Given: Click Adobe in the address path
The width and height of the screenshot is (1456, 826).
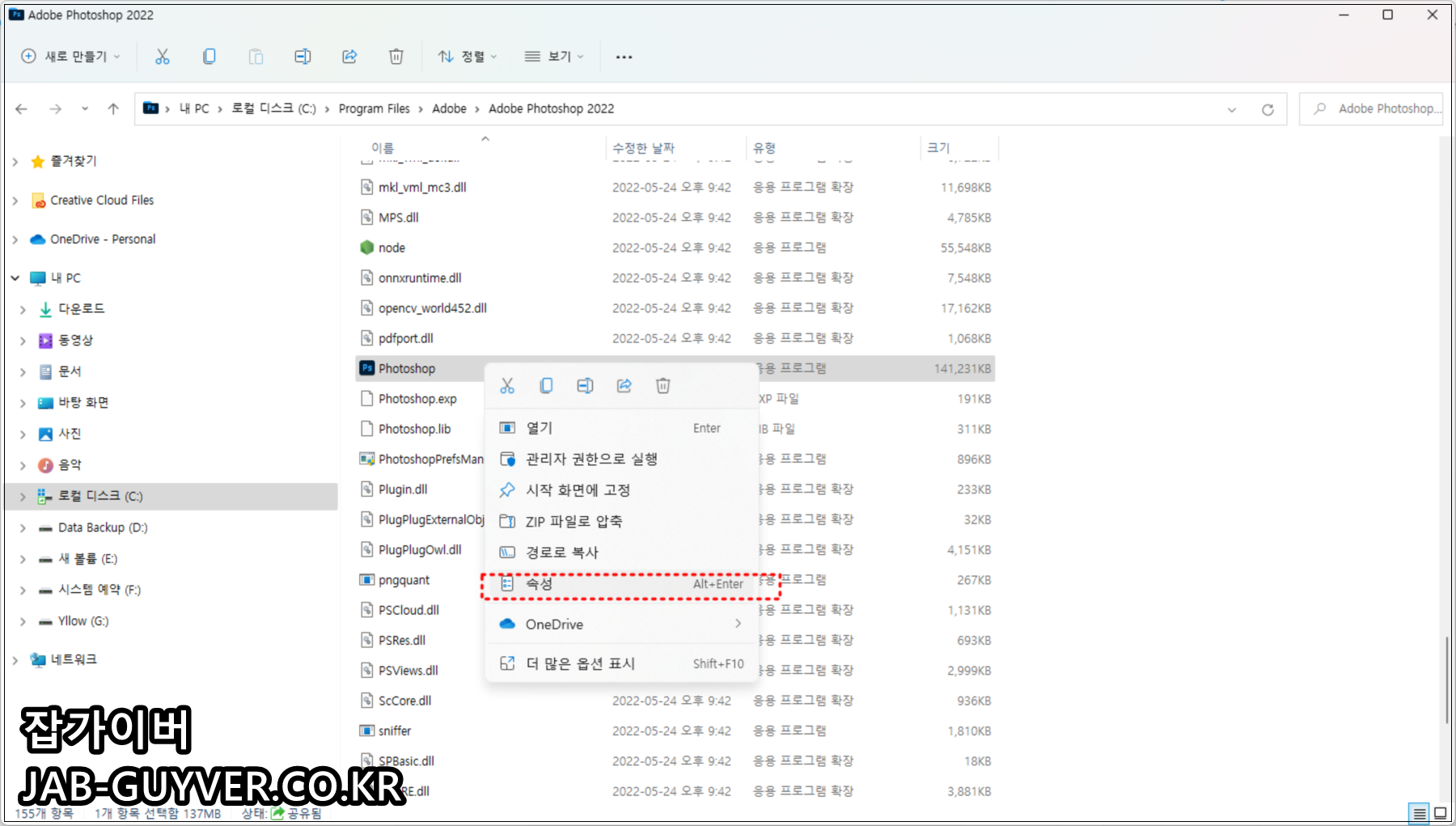Looking at the screenshot, I should click(449, 108).
